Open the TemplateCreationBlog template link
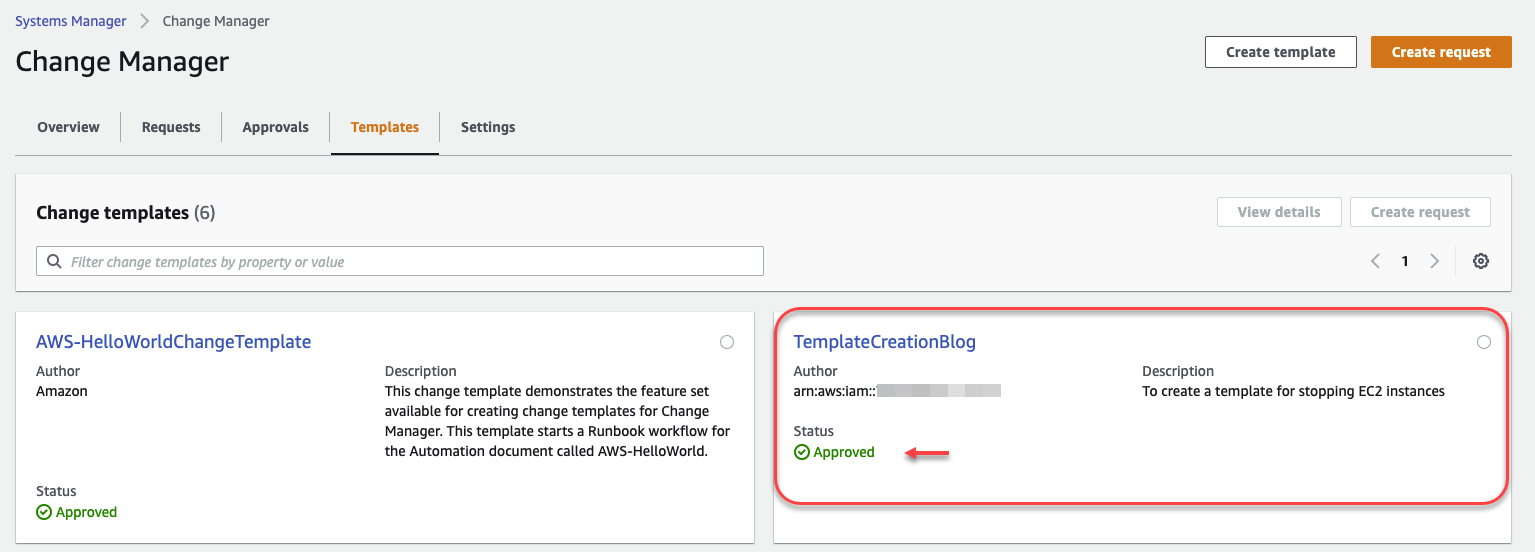Image resolution: width=1535 pixels, height=552 pixels. tap(885, 342)
